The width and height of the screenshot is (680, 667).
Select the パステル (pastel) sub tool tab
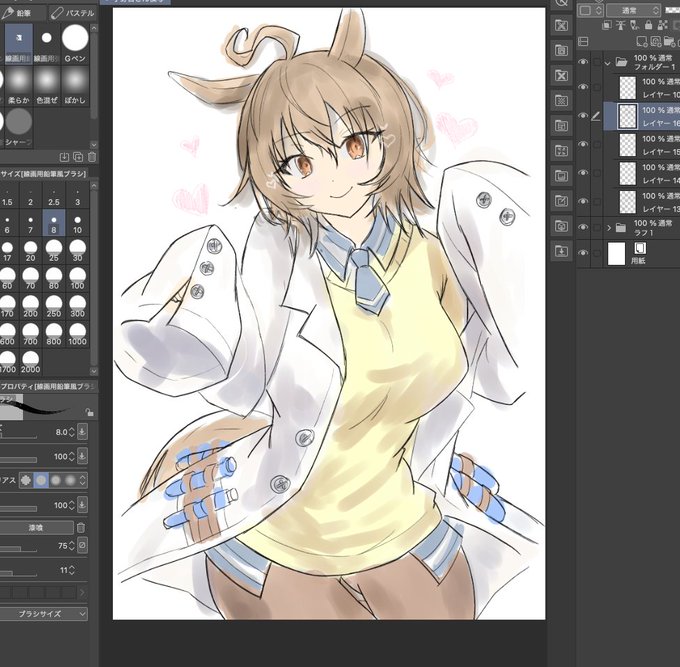pos(72,13)
